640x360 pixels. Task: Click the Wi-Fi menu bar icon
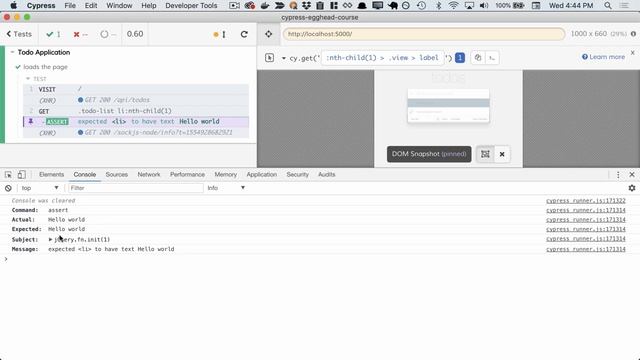(453, 6)
